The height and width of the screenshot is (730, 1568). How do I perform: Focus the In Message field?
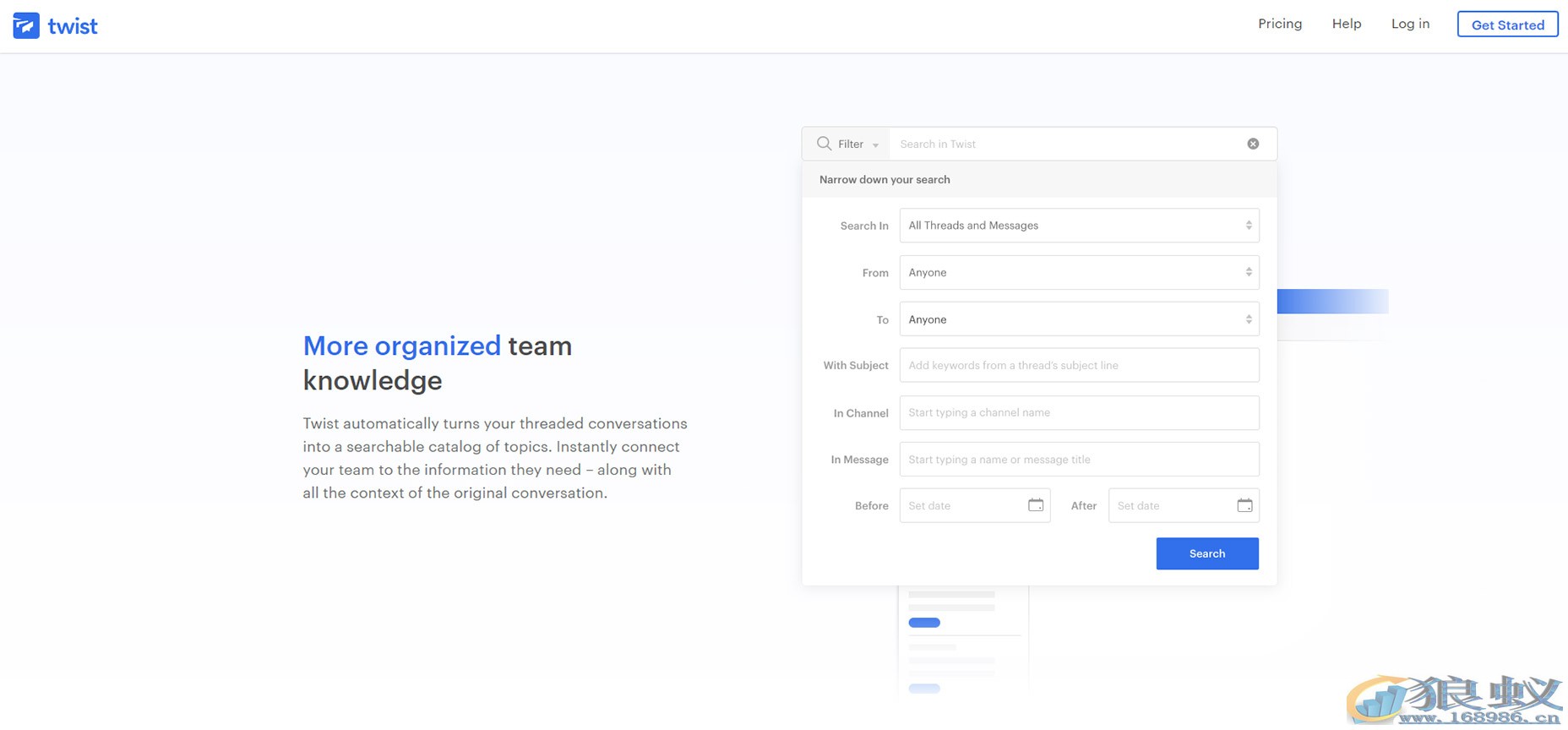pyautogui.click(x=1079, y=459)
